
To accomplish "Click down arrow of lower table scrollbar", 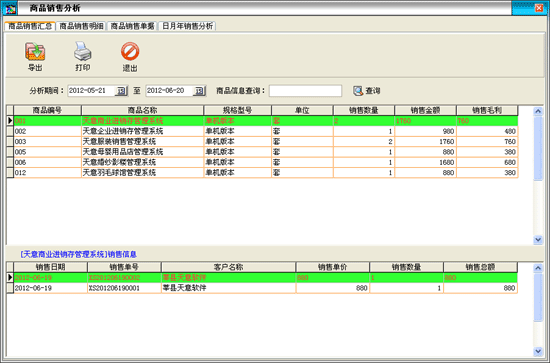I will click(538, 351).
